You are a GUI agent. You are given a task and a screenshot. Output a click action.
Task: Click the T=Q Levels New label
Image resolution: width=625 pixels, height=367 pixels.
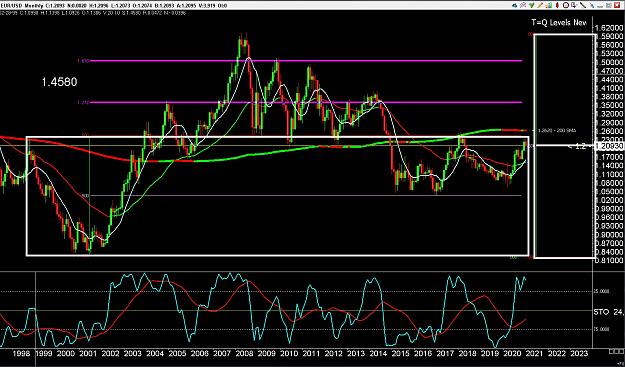click(x=559, y=23)
